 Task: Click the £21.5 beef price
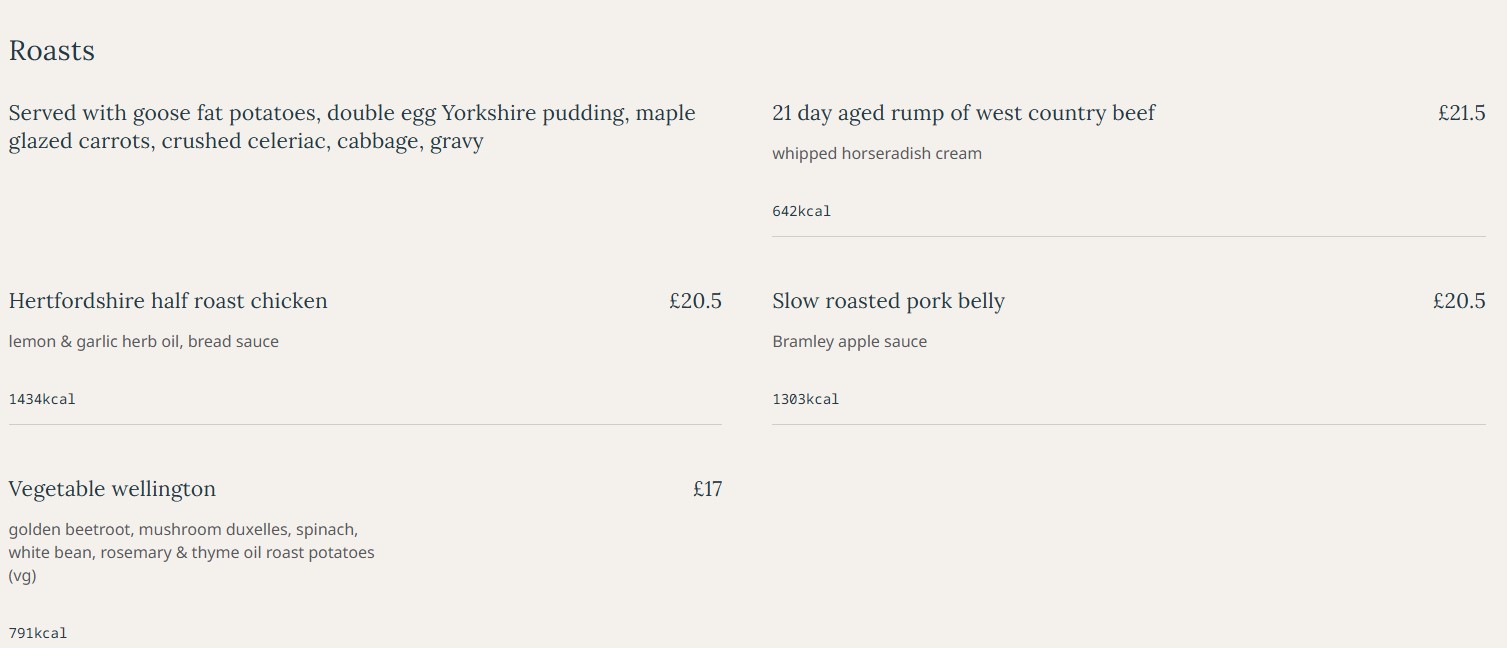click(x=1461, y=113)
